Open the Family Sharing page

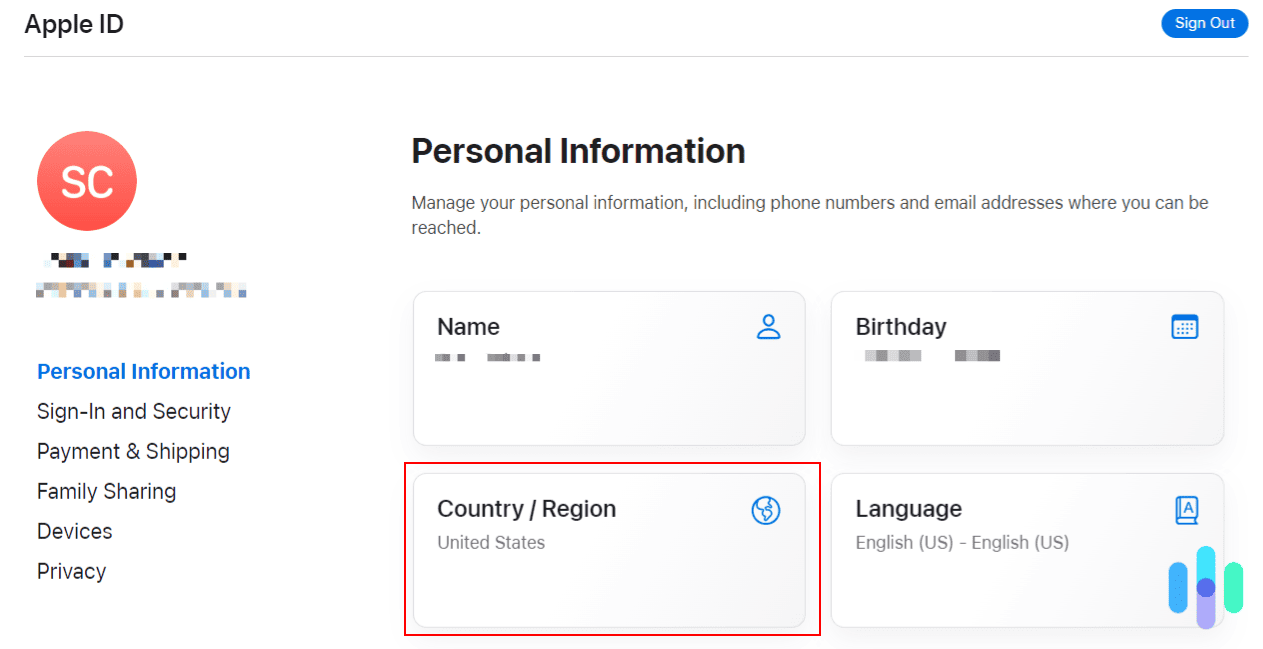point(106,491)
